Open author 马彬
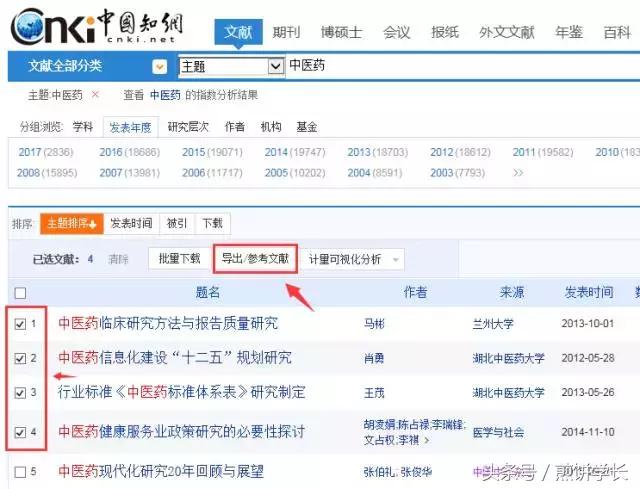The height and width of the screenshot is (489, 640). (x=374, y=324)
